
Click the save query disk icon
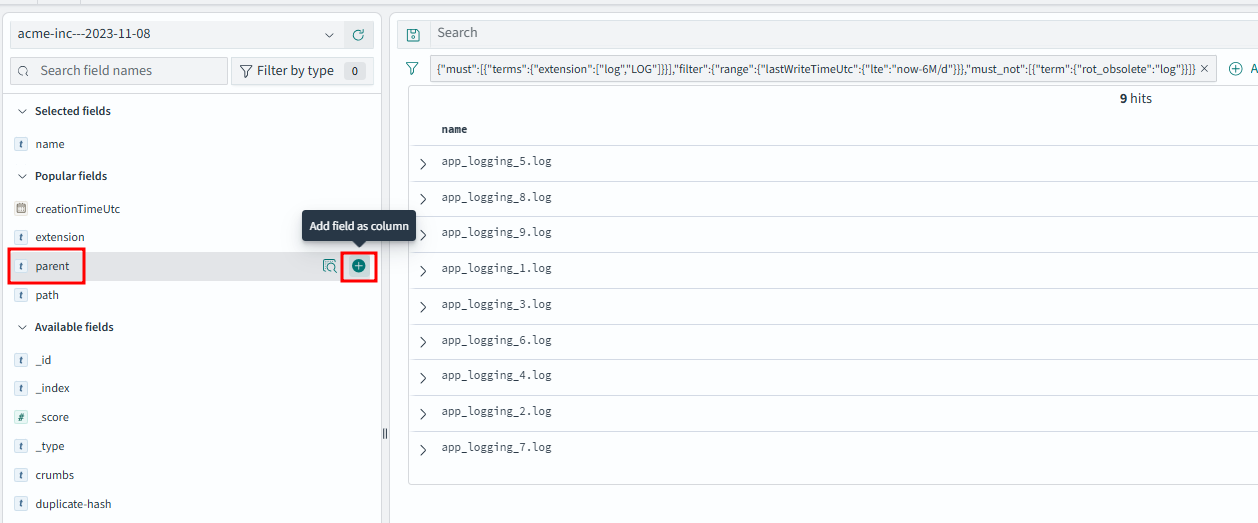[413, 35]
